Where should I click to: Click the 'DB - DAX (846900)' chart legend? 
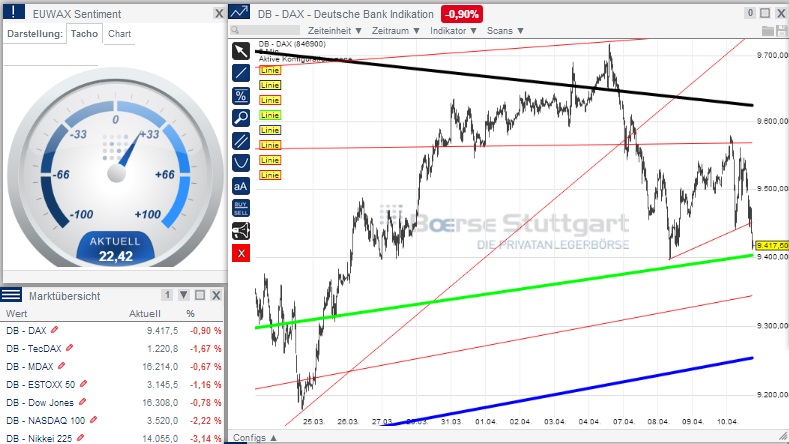(x=292, y=44)
